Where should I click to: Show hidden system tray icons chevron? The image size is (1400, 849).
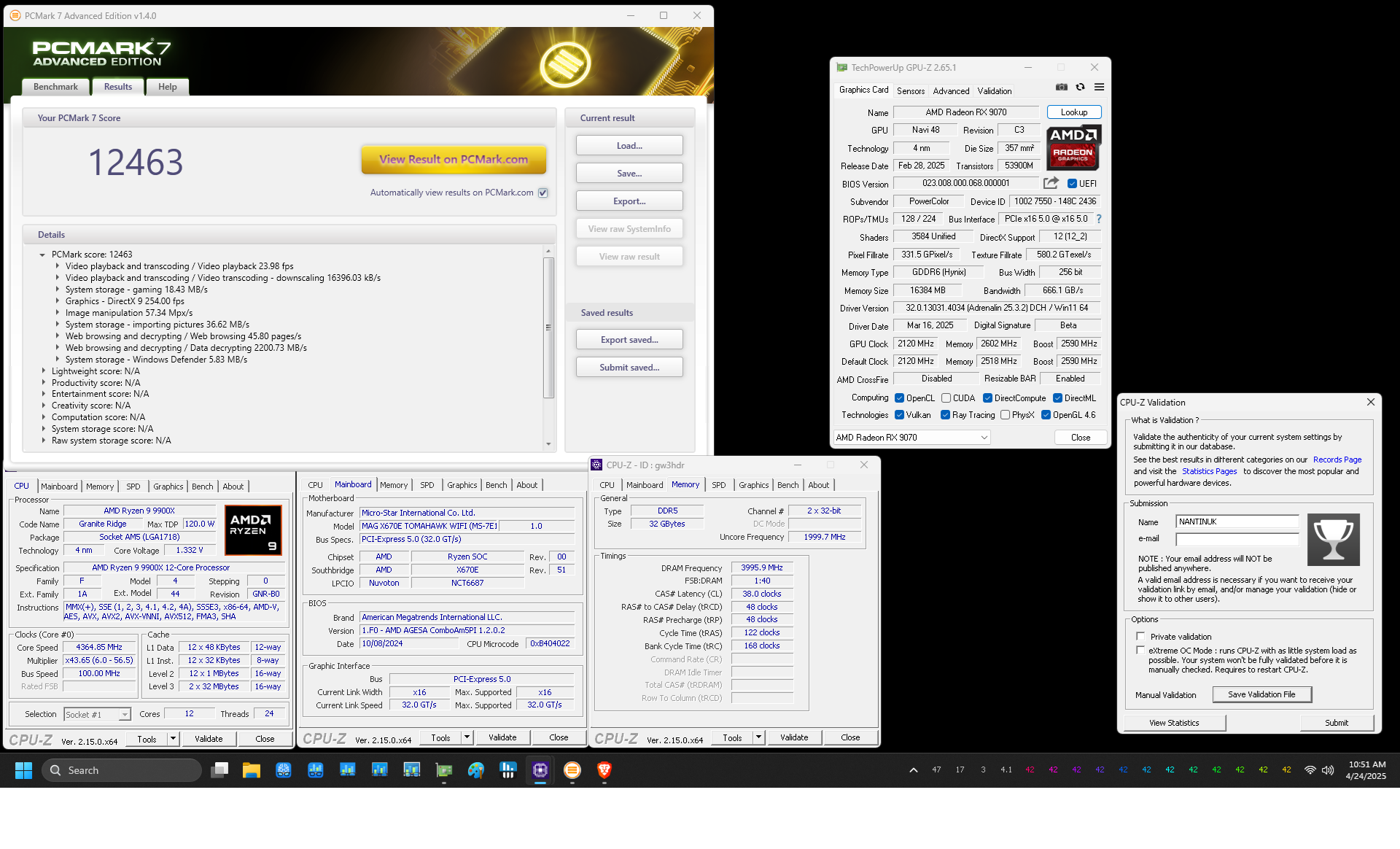point(913,770)
